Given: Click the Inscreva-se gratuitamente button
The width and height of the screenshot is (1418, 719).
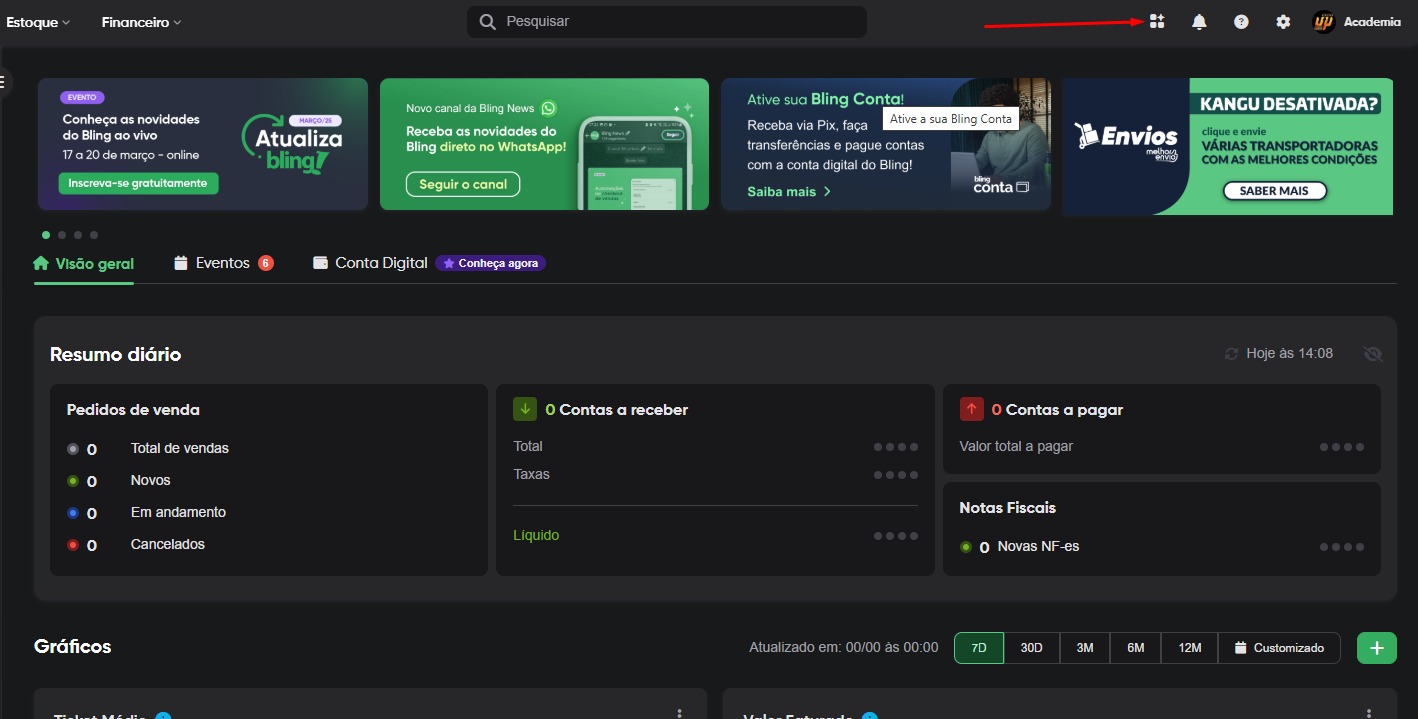Looking at the screenshot, I should tap(138, 184).
